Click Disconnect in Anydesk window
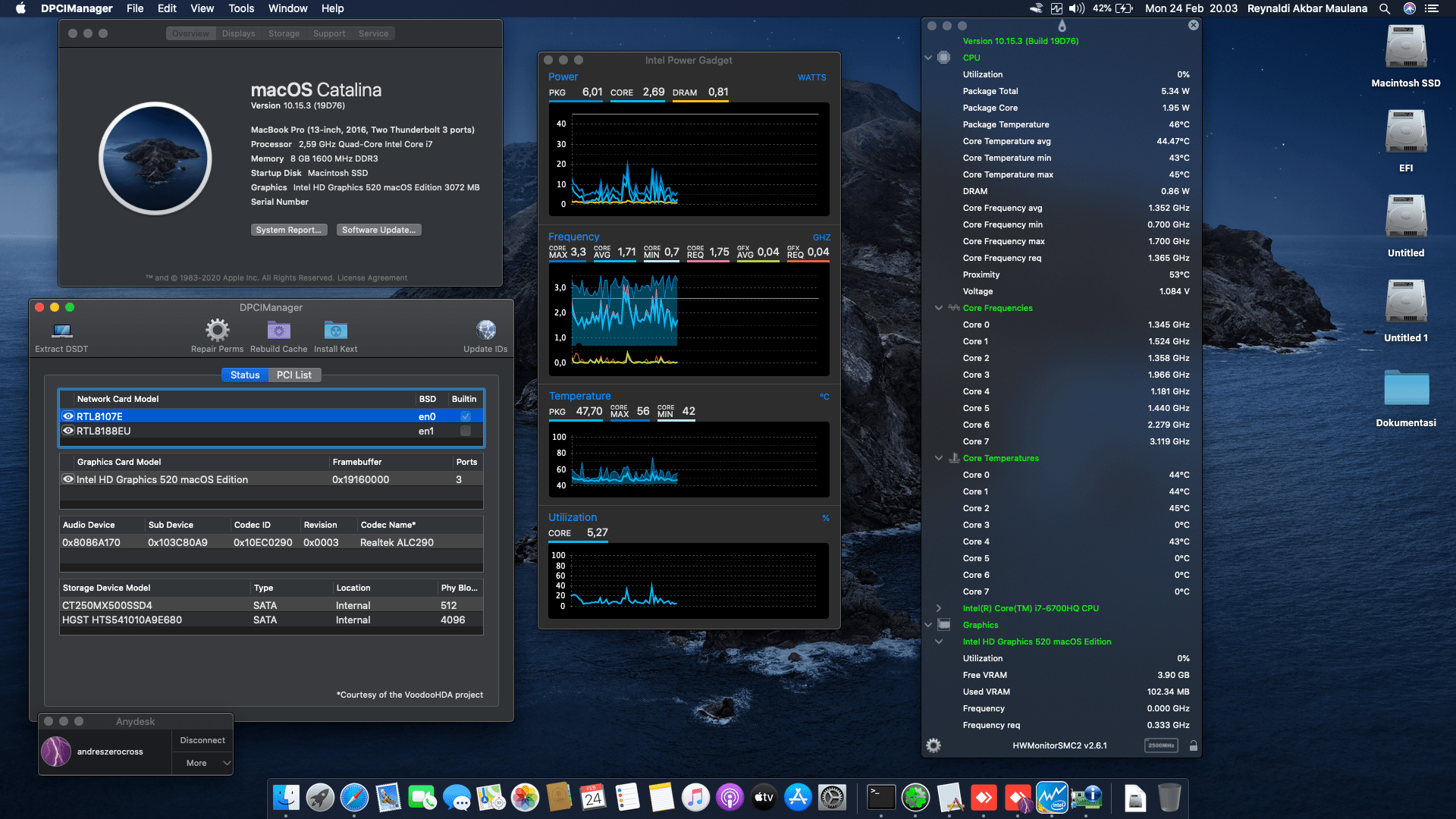The image size is (1456, 819). [x=202, y=740]
